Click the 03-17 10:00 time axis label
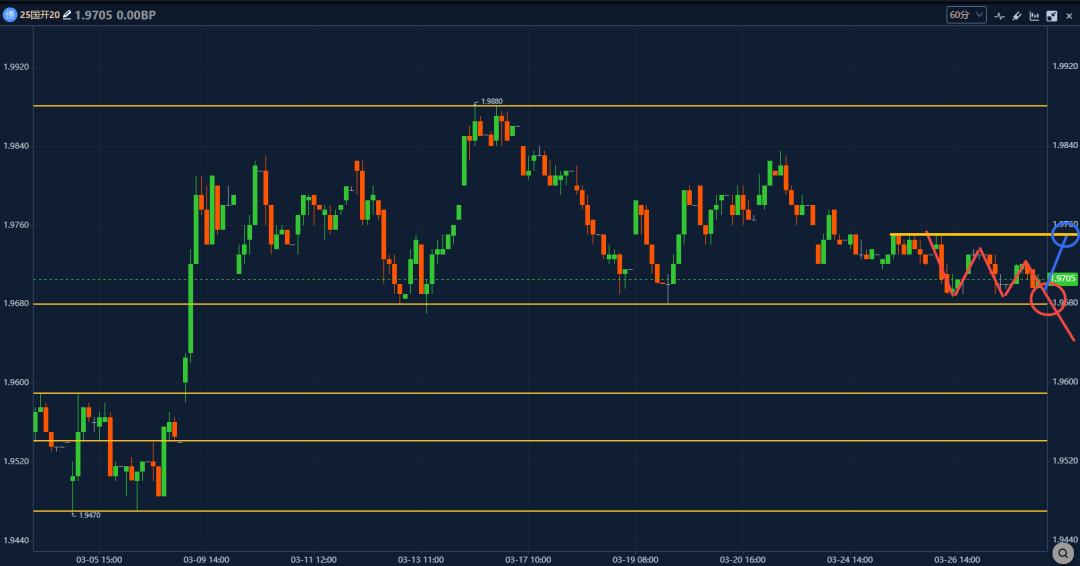Image resolution: width=1080 pixels, height=566 pixels. tap(527, 559)
